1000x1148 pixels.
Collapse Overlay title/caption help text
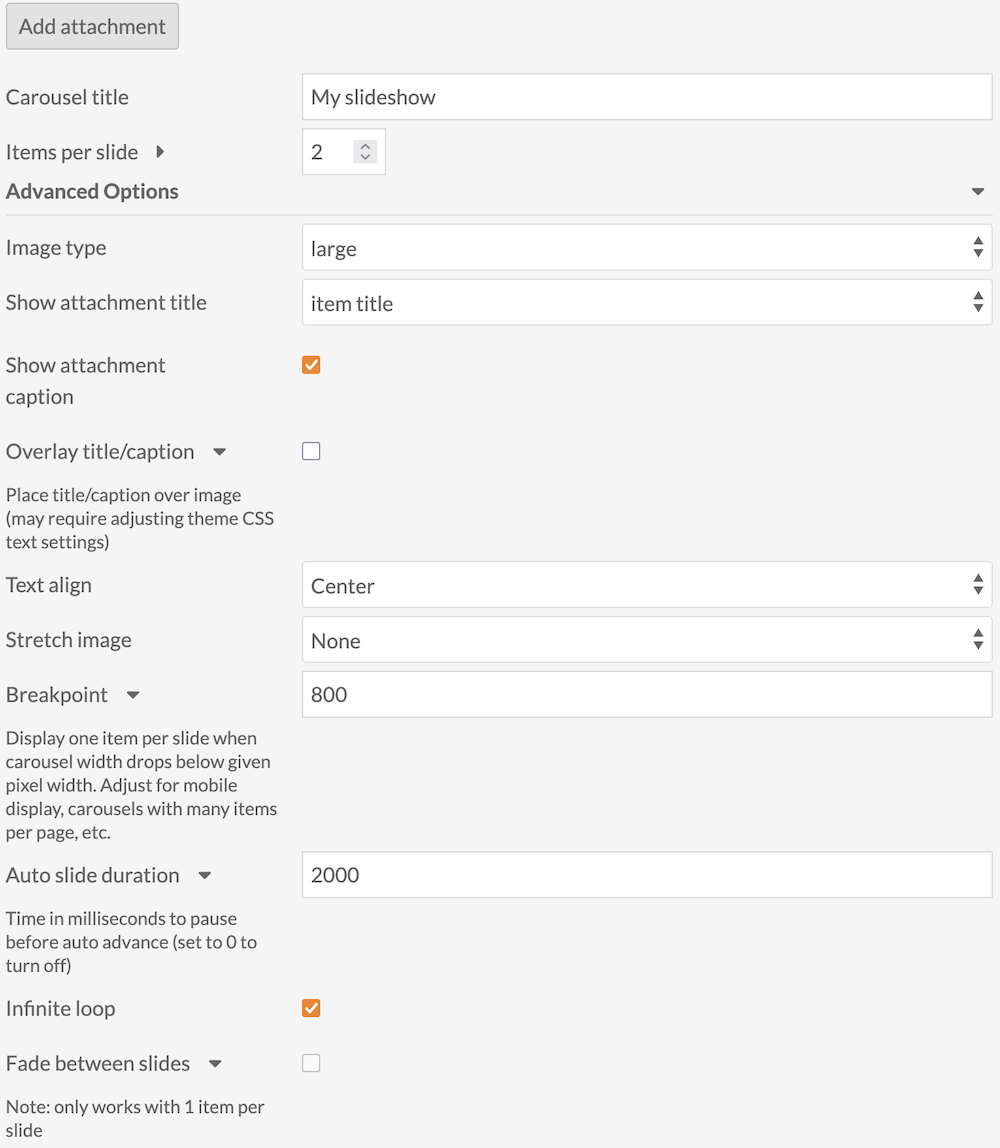point(220,452)
